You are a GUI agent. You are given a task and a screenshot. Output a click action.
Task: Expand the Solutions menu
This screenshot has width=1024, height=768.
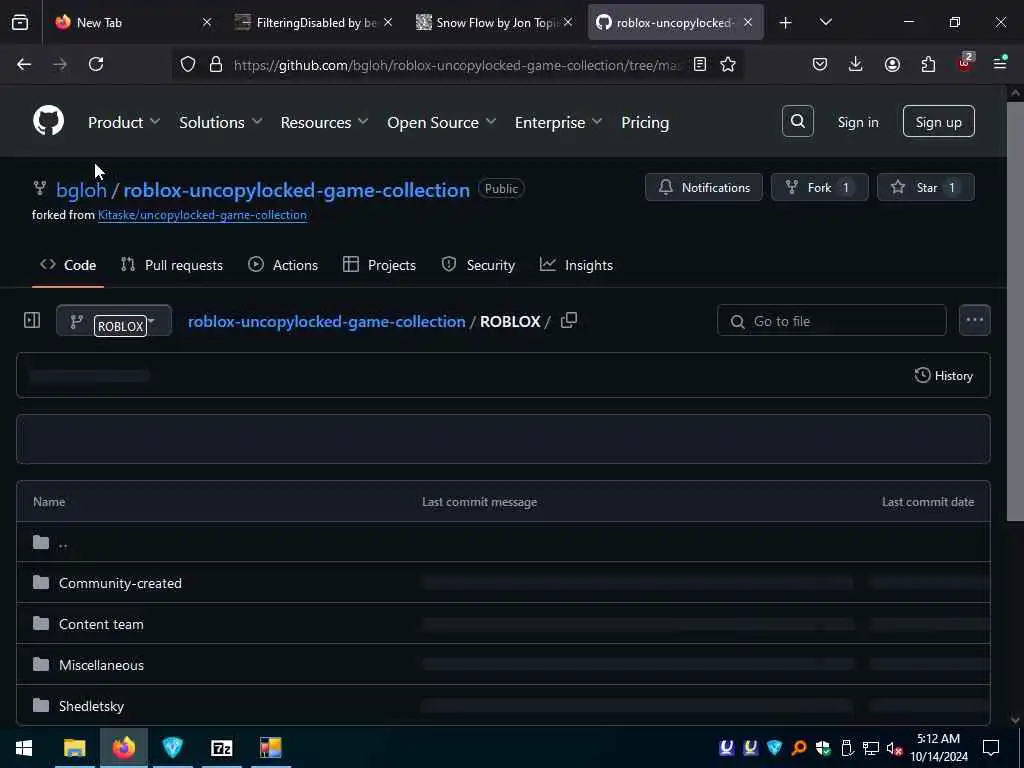point(220,122)
